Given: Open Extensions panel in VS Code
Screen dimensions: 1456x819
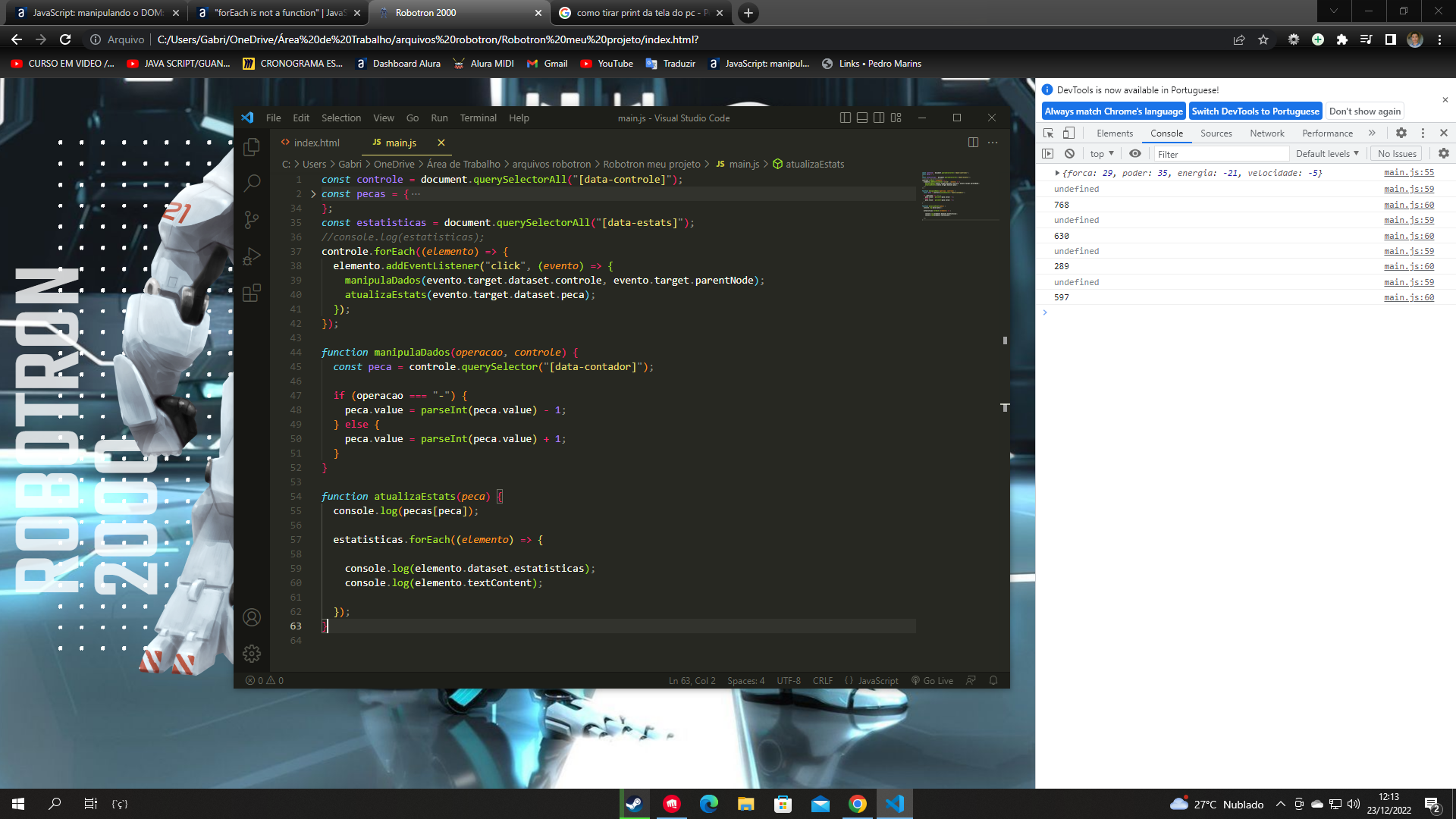Looking at the screenshot, I should coord(252,293).
